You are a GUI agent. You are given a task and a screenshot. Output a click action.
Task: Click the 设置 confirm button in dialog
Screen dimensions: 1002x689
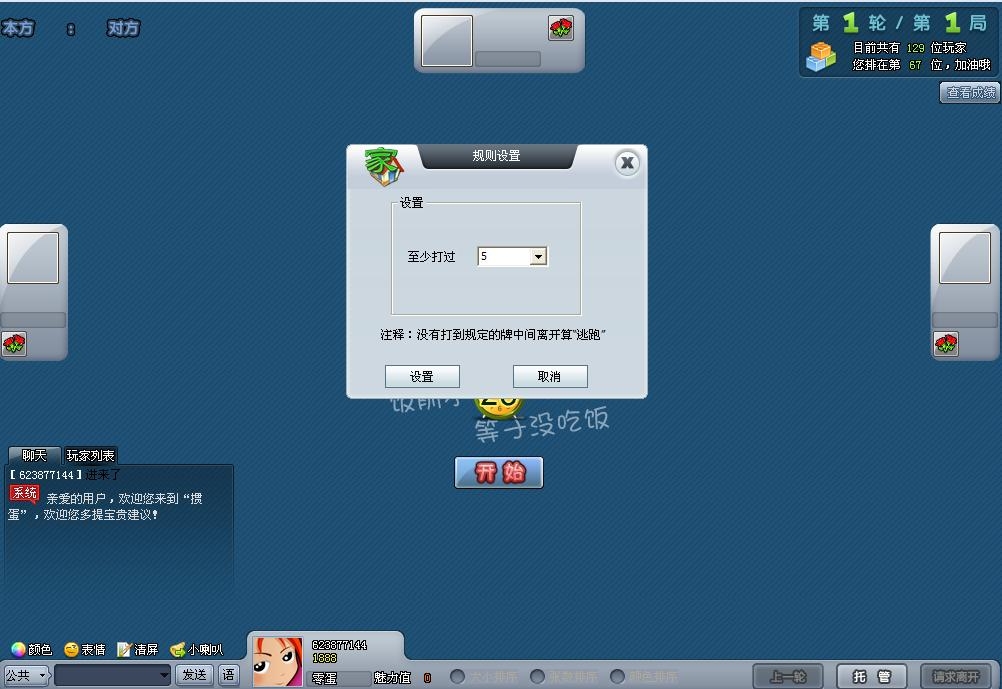pos(422,377)
